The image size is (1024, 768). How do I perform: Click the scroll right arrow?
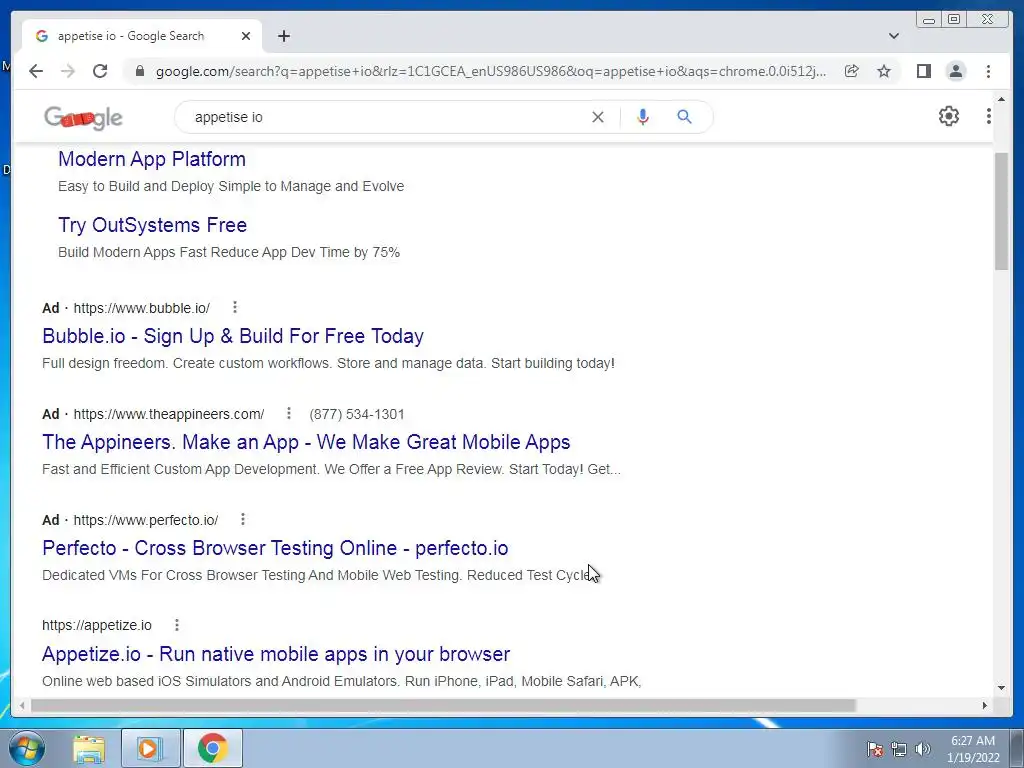point(984,705)
